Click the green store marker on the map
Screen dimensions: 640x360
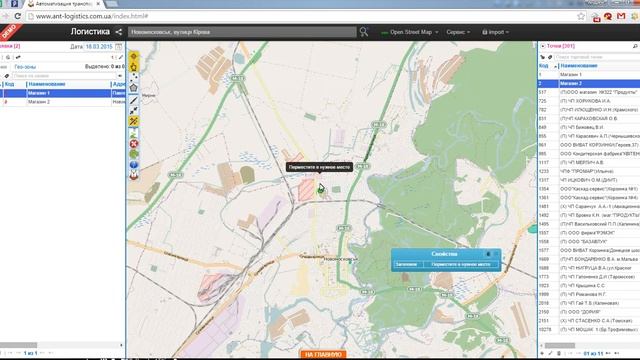[321, 191]
